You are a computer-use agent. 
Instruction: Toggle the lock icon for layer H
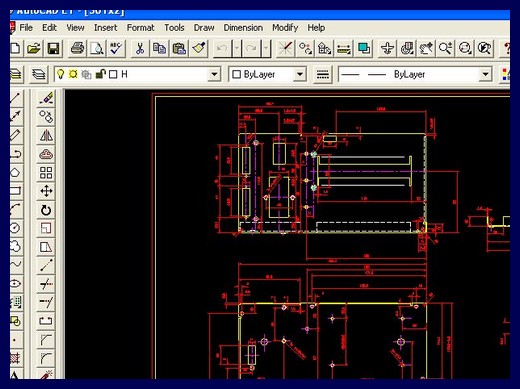point(100,74)
